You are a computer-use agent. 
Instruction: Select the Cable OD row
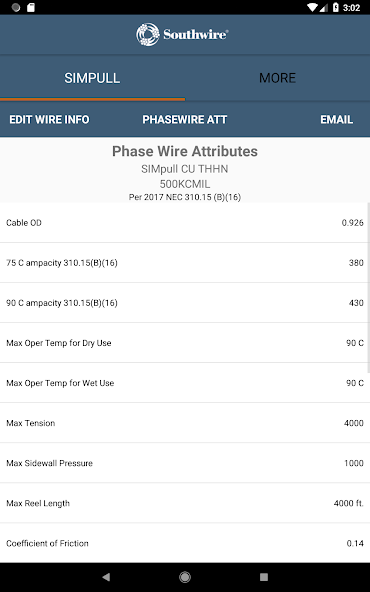(x=184, y=223)
